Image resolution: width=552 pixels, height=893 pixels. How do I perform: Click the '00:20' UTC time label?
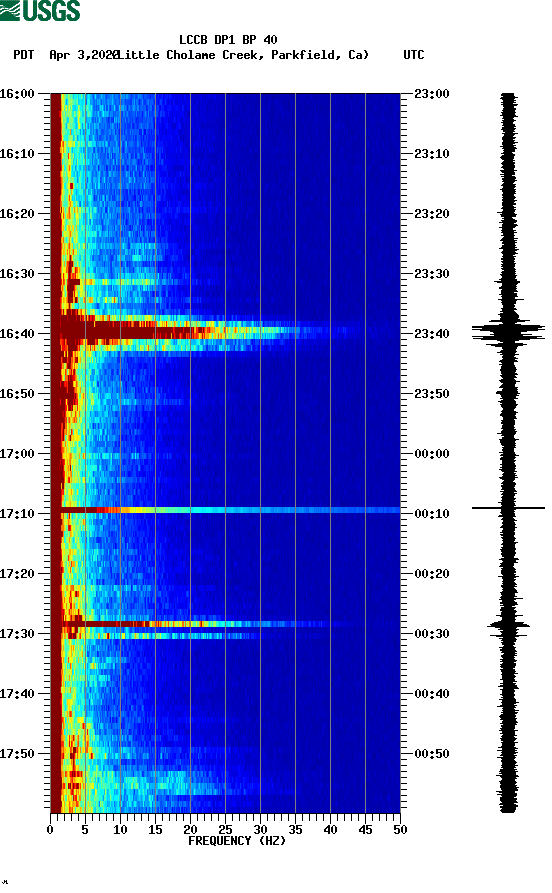[x=432, y=574]
